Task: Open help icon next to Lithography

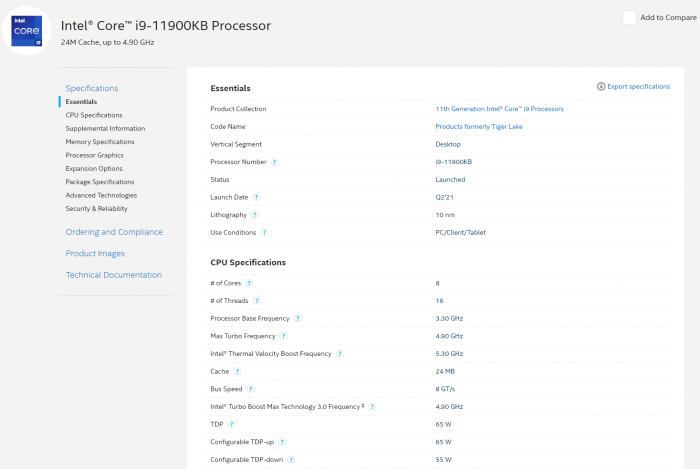Action: [x=255, y=215]
